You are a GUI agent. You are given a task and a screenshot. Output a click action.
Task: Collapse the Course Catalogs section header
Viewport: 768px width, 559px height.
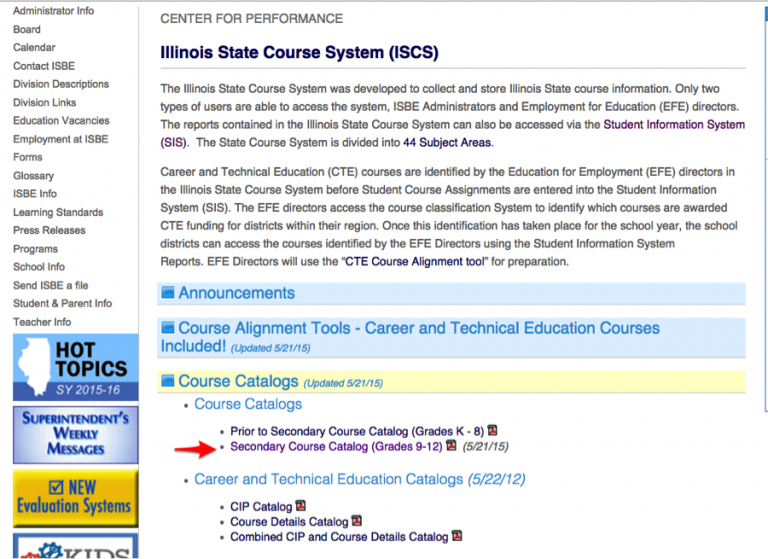pos(238,381)
